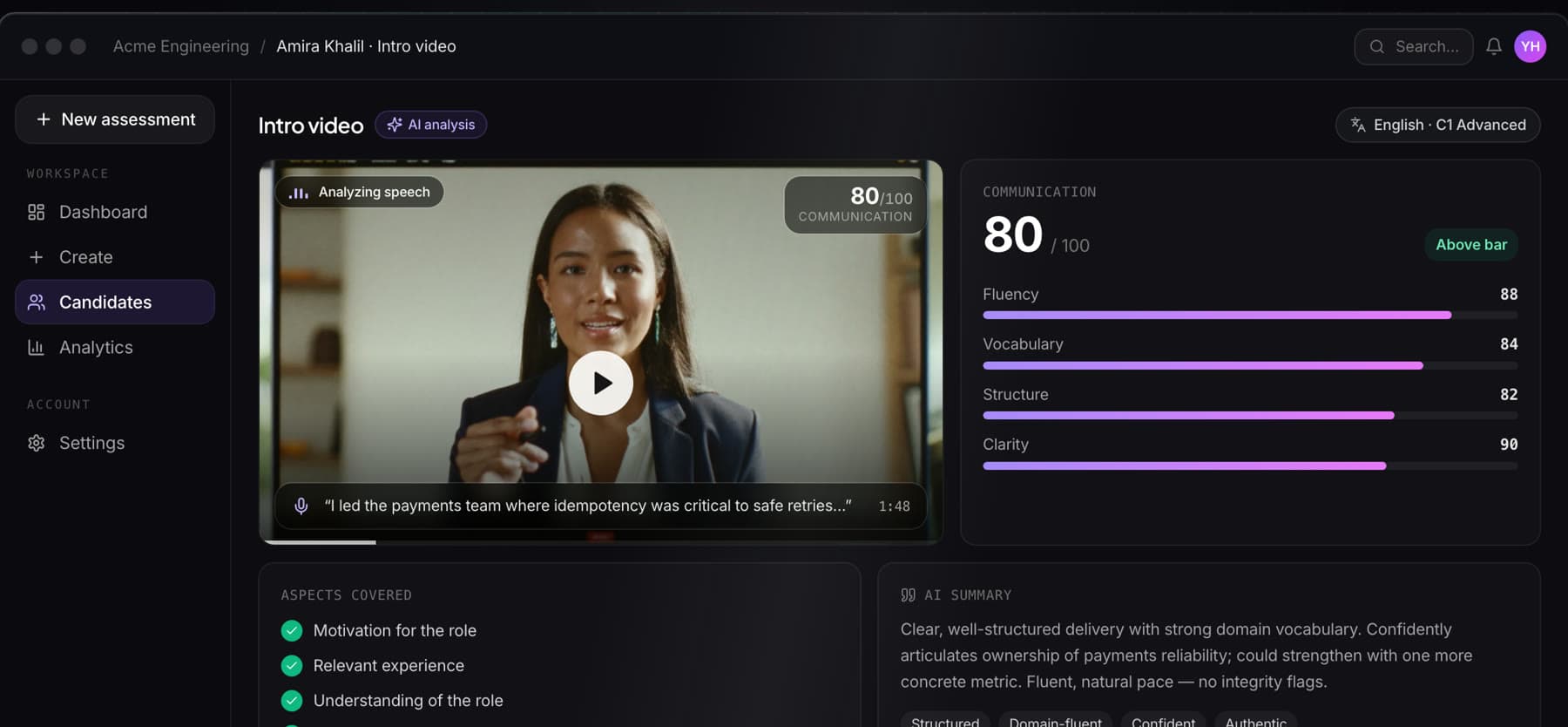Viewport: 1568px width, 727px height.
Task: Click the Settings gear icon
Action: click(x=36, y=443)
